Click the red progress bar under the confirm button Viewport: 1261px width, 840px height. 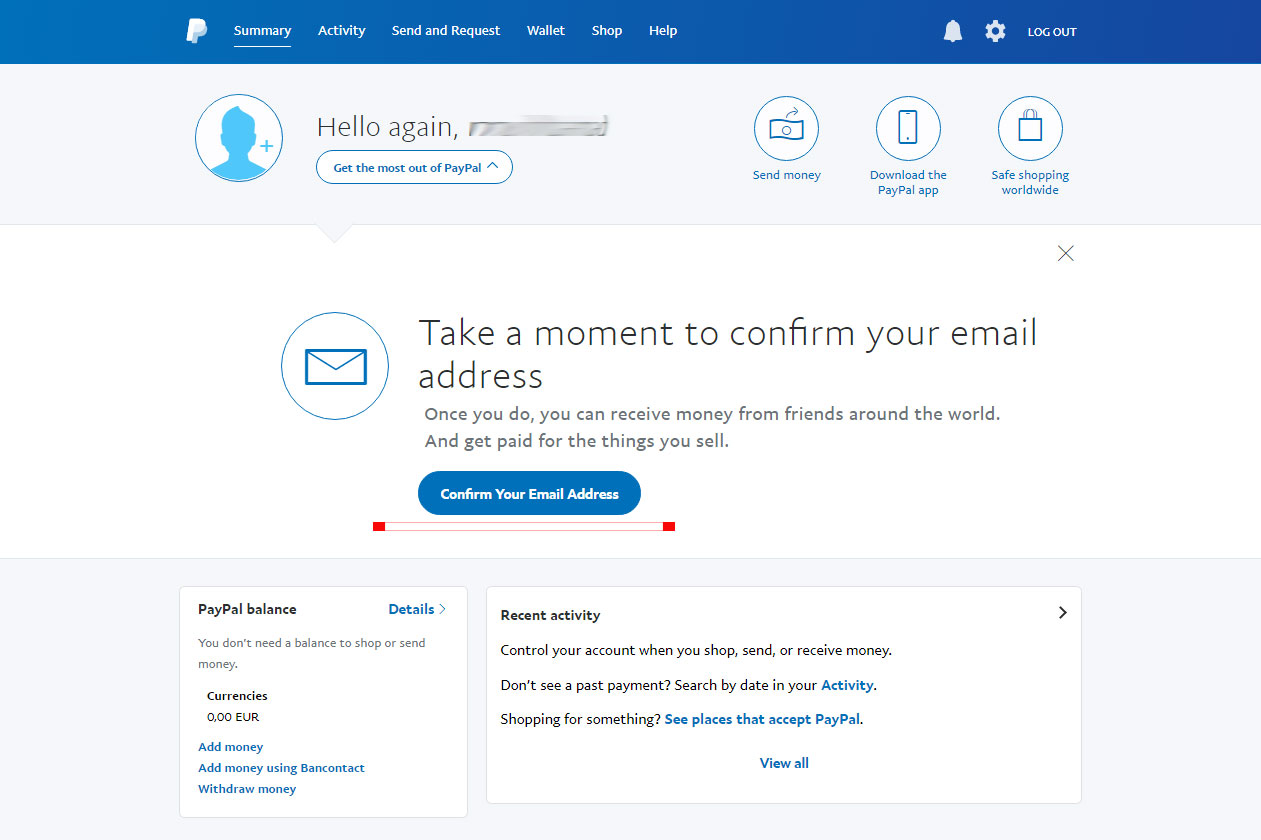(x=523, y=525)
